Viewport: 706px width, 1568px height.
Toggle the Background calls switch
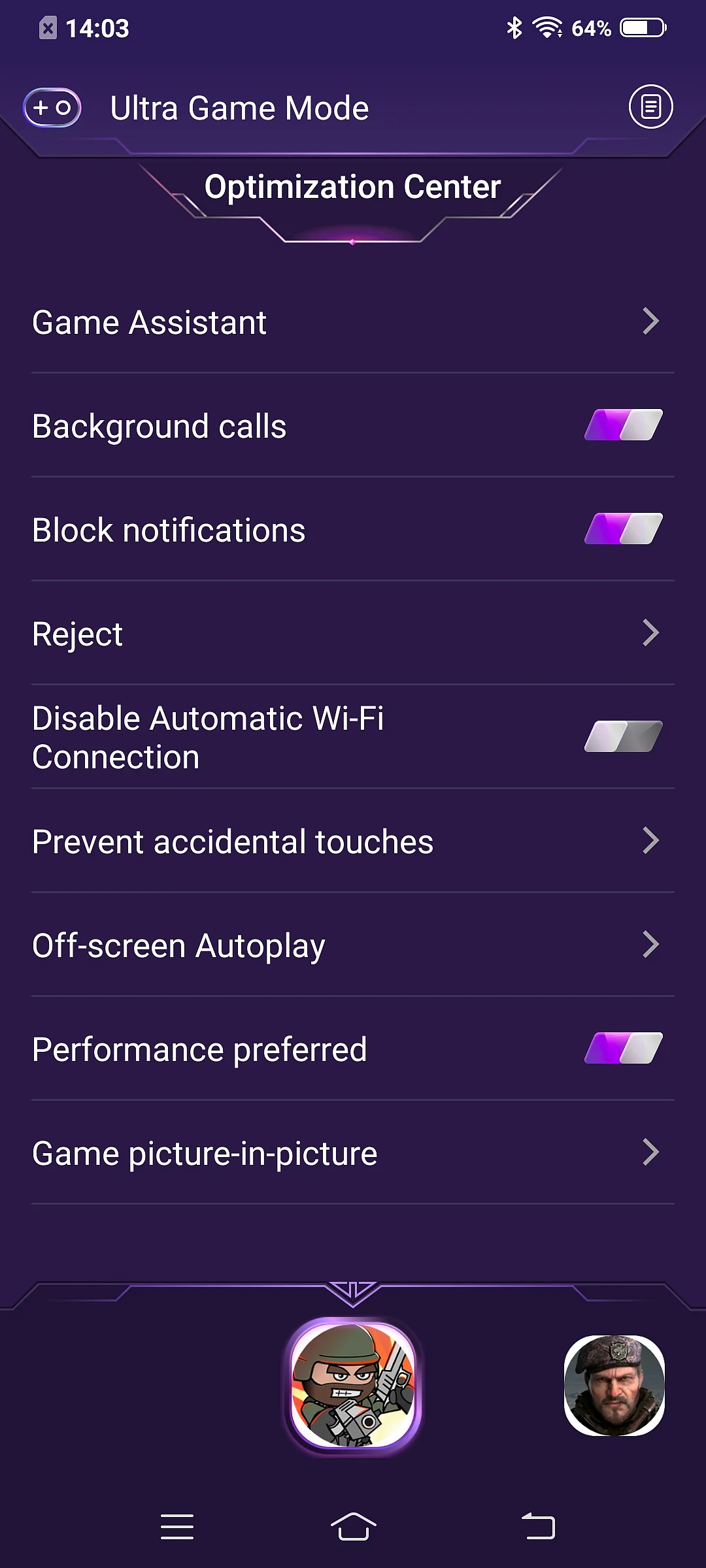pos(624,425)
